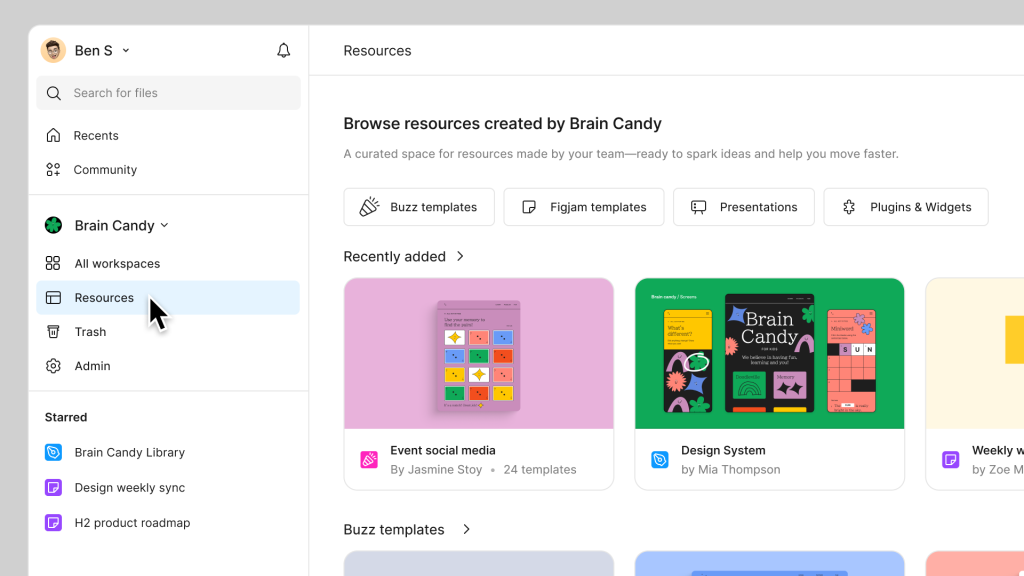Click the Brain Candy Library file icon

(54, 452)
